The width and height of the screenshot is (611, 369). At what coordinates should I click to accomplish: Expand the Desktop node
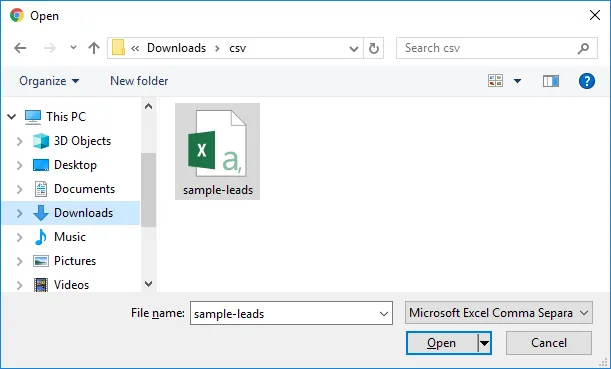tap(19, 165)
